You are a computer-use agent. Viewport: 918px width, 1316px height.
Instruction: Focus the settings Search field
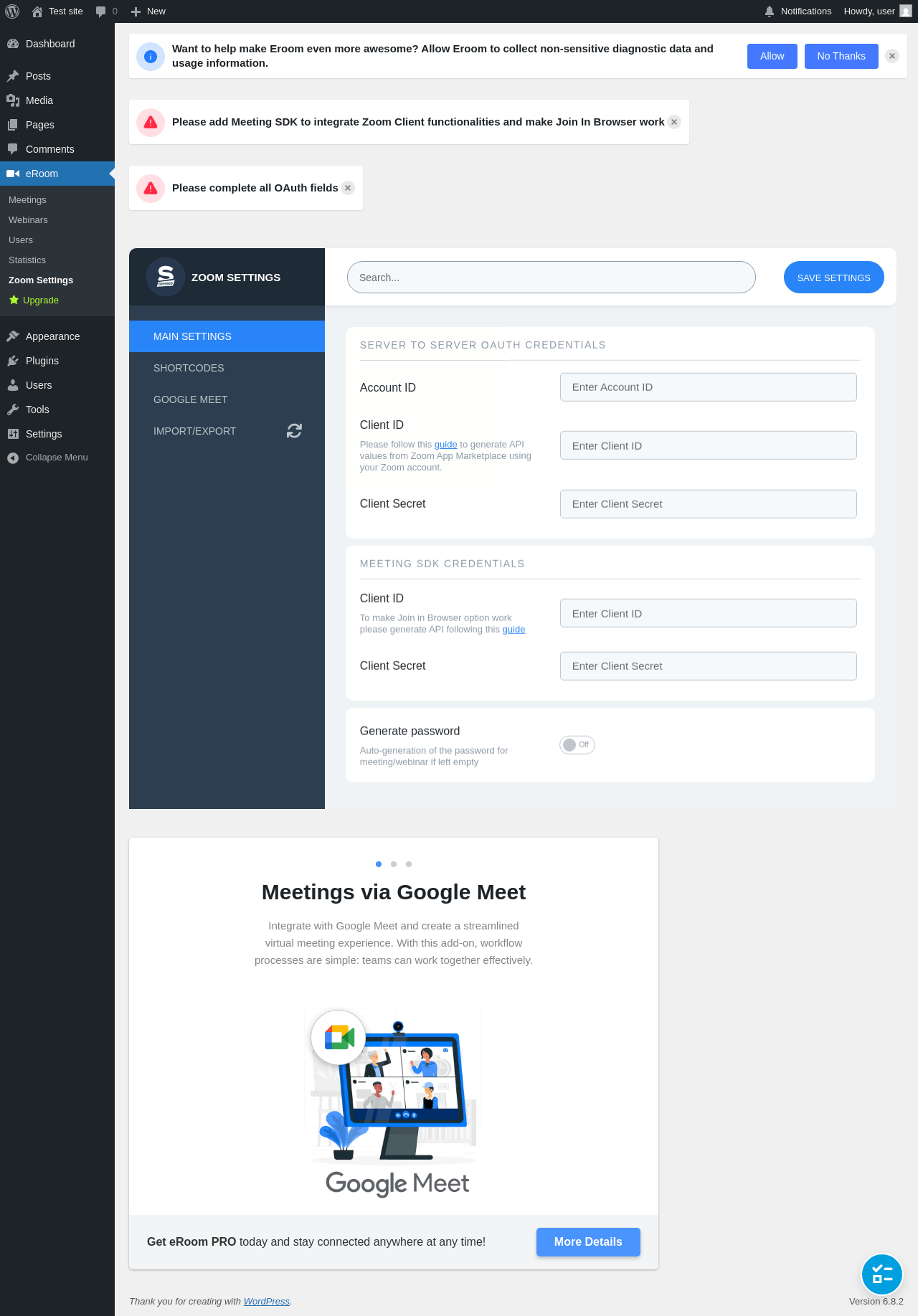click(x=551, y=278)
